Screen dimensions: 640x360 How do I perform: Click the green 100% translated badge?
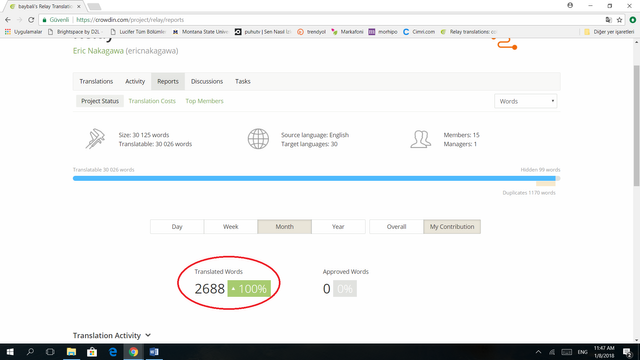[249, 289]
